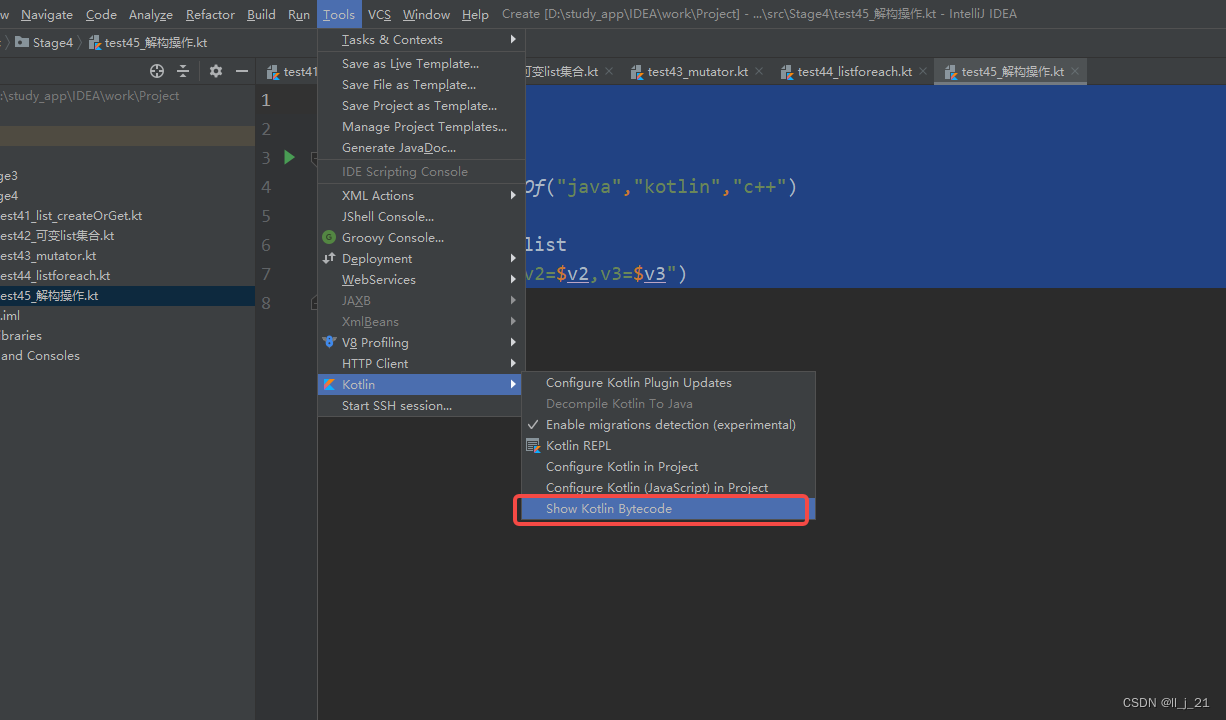Click the Stage4 folder icon in breadcrumb
The image size is (1226, 720).
pyautogui.click(x=22, y=42)
